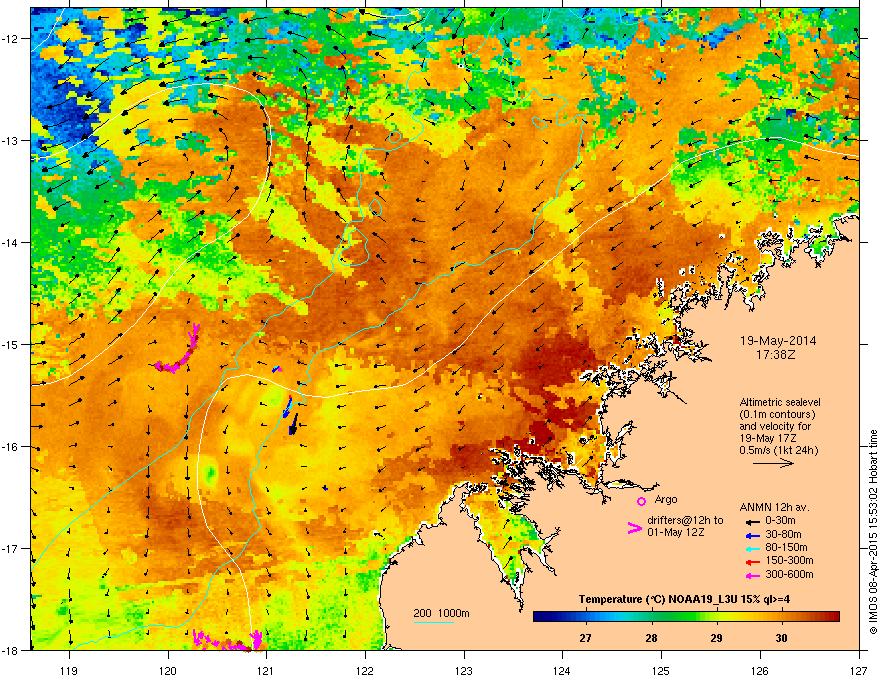The image size is (880, 680).
Task: Click the latitude axis label -15
Action: click(x=10, y=344)
